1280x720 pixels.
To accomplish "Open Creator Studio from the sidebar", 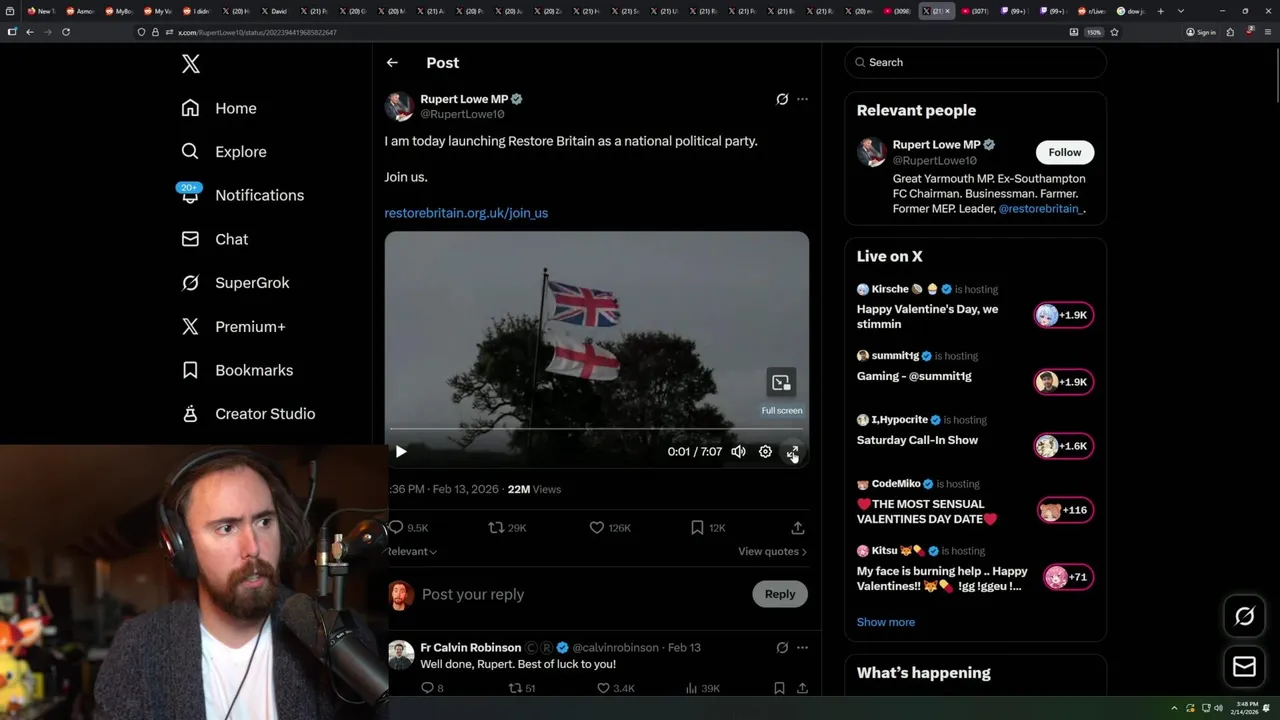I will click(248, 414).
